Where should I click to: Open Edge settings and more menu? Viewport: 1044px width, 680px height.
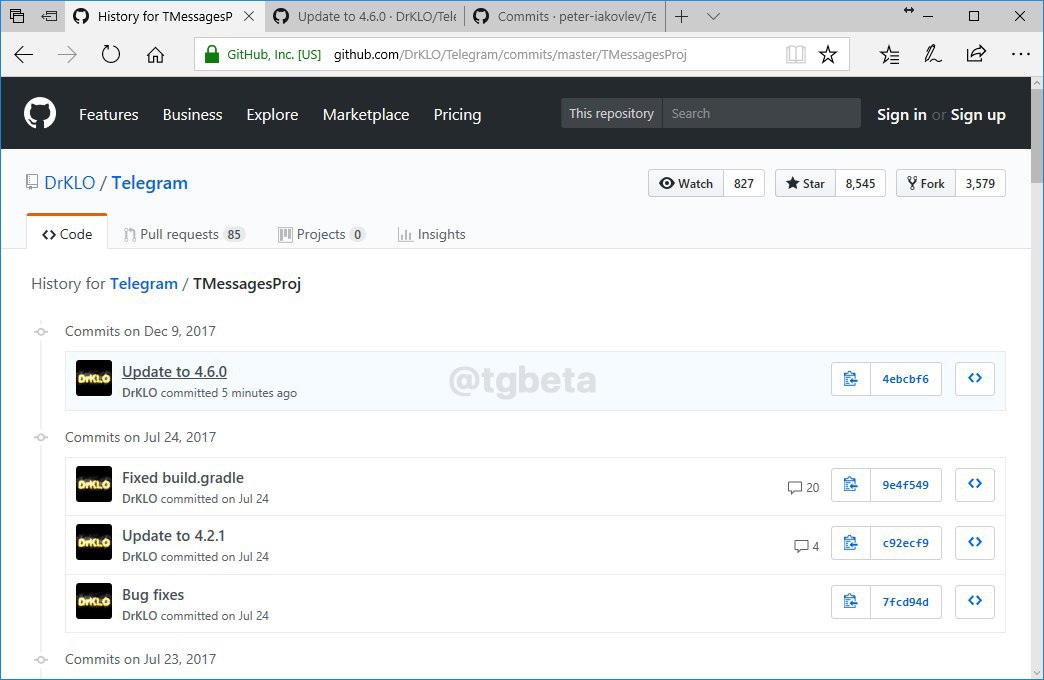coord(1020,55)
